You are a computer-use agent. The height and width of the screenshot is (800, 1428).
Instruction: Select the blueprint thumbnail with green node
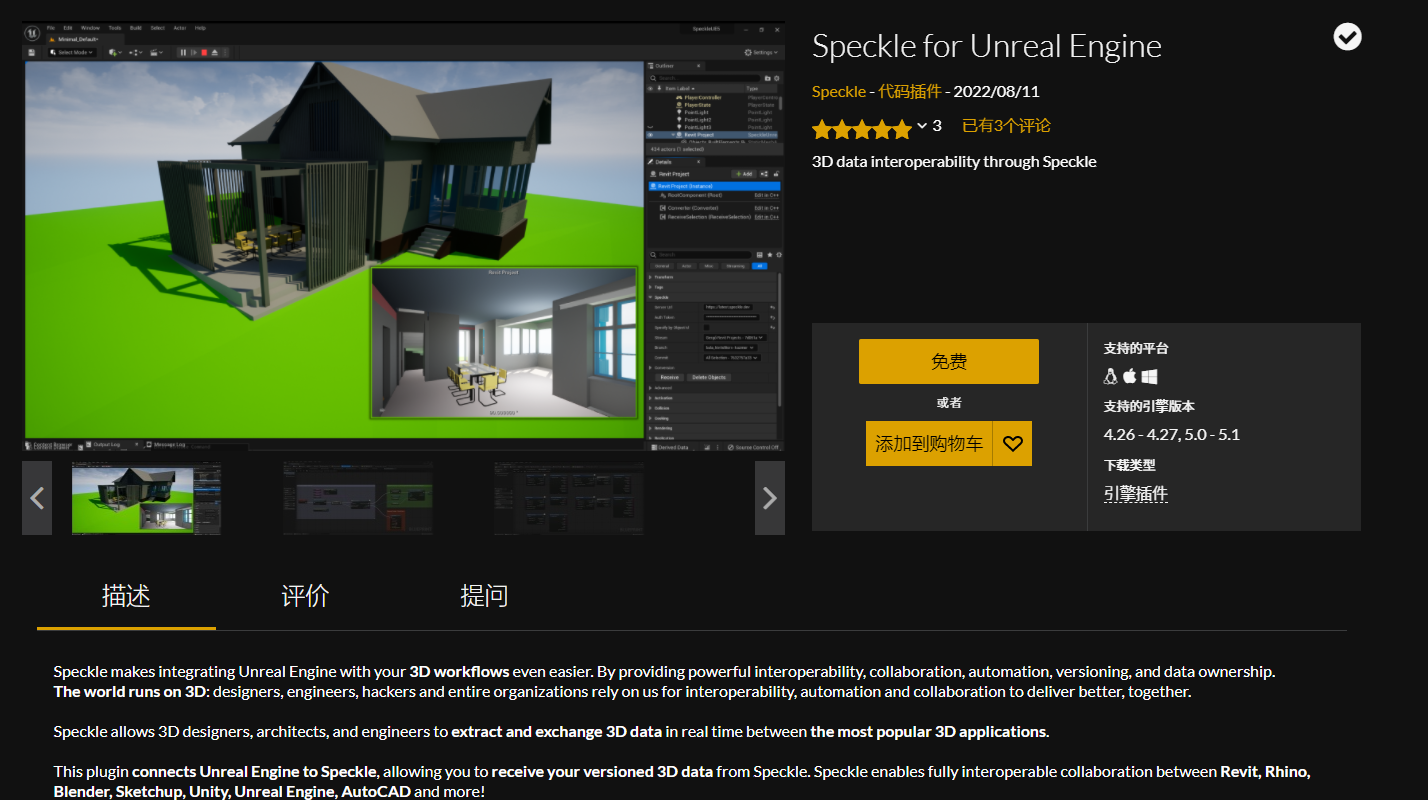tap(358, 497)
